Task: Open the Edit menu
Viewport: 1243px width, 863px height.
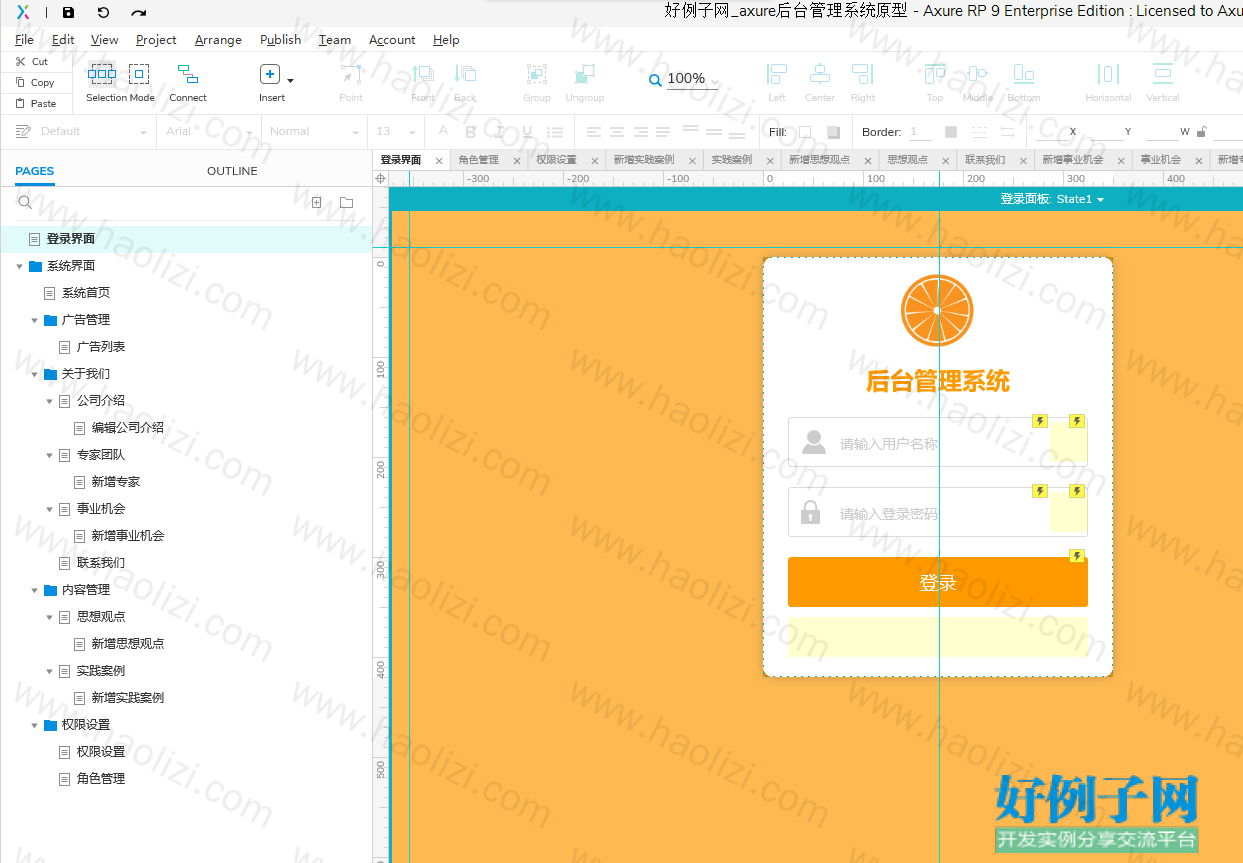Action: coord(63,40)
